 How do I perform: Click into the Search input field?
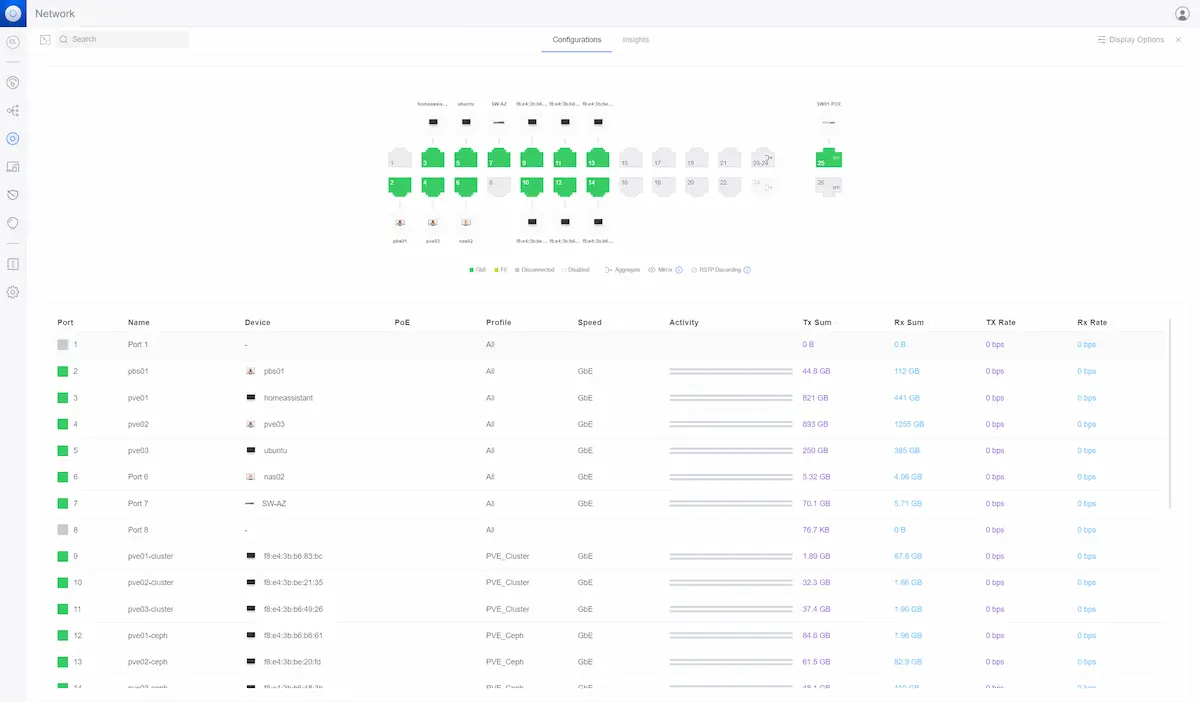(125, 40)
